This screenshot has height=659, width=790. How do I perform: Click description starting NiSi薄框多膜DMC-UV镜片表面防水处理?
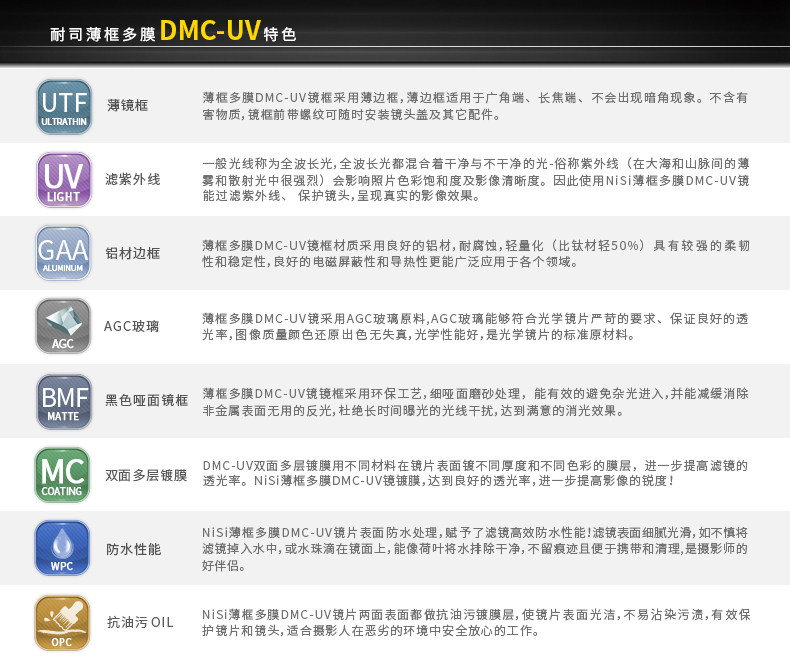(475, 549)
